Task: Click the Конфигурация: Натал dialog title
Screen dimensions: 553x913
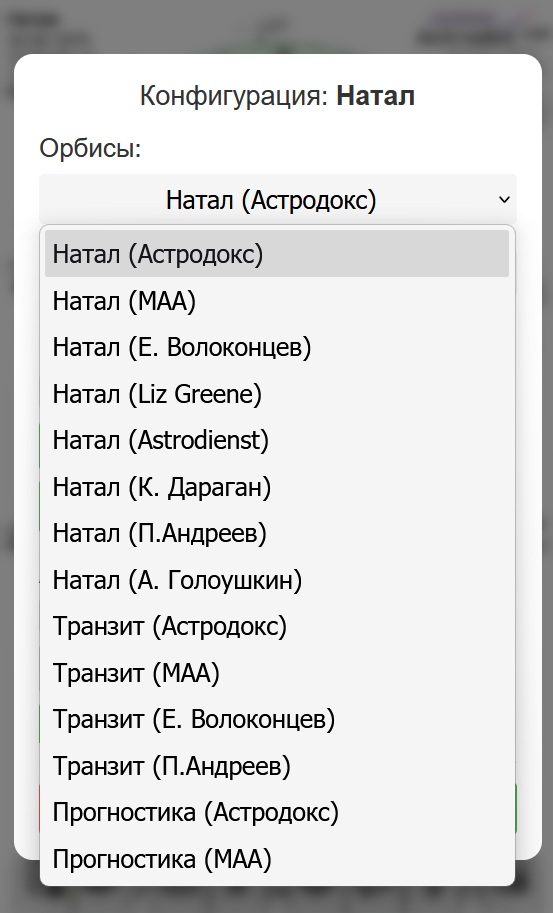Action: point(277,95)
